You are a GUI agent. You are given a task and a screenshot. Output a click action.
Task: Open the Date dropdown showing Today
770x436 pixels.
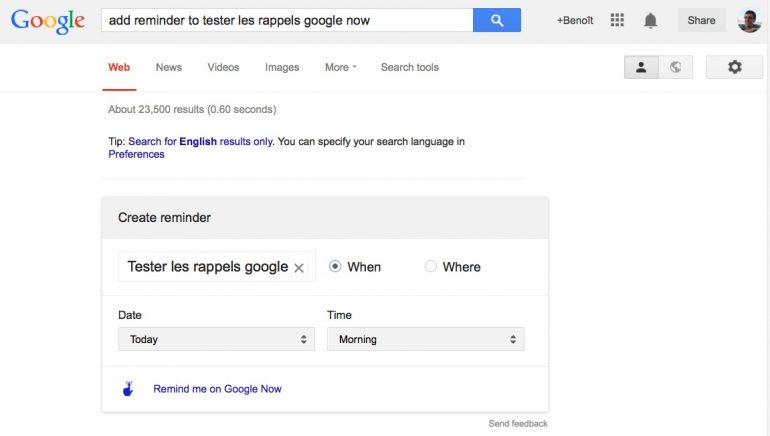(x=216, y=339)
